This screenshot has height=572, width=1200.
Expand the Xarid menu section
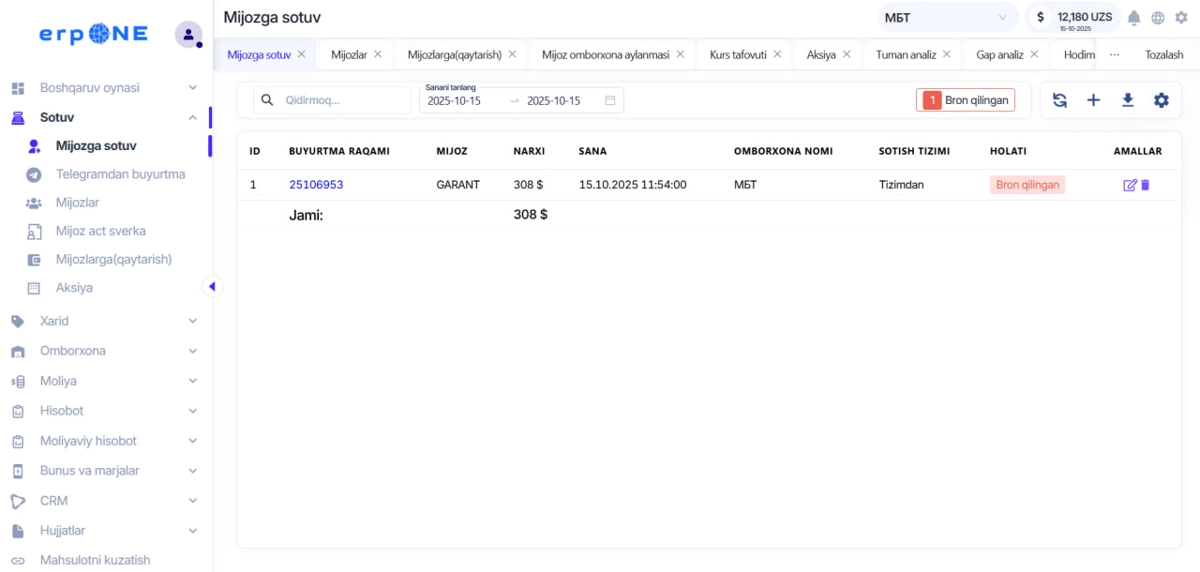[x=105, y=321]
